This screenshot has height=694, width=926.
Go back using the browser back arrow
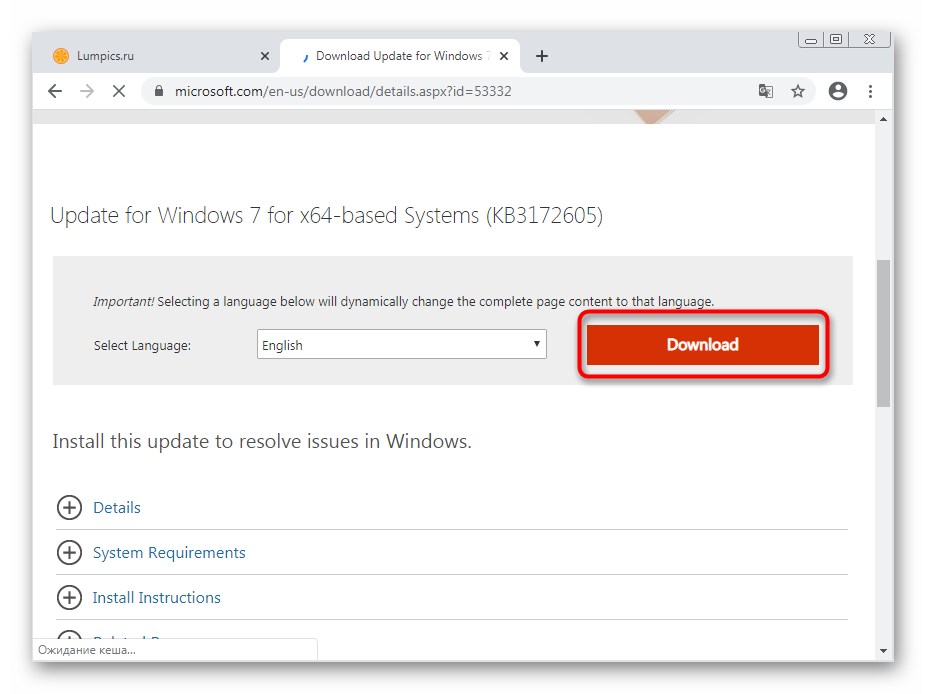pyautogui.click(x=55, y=91)
